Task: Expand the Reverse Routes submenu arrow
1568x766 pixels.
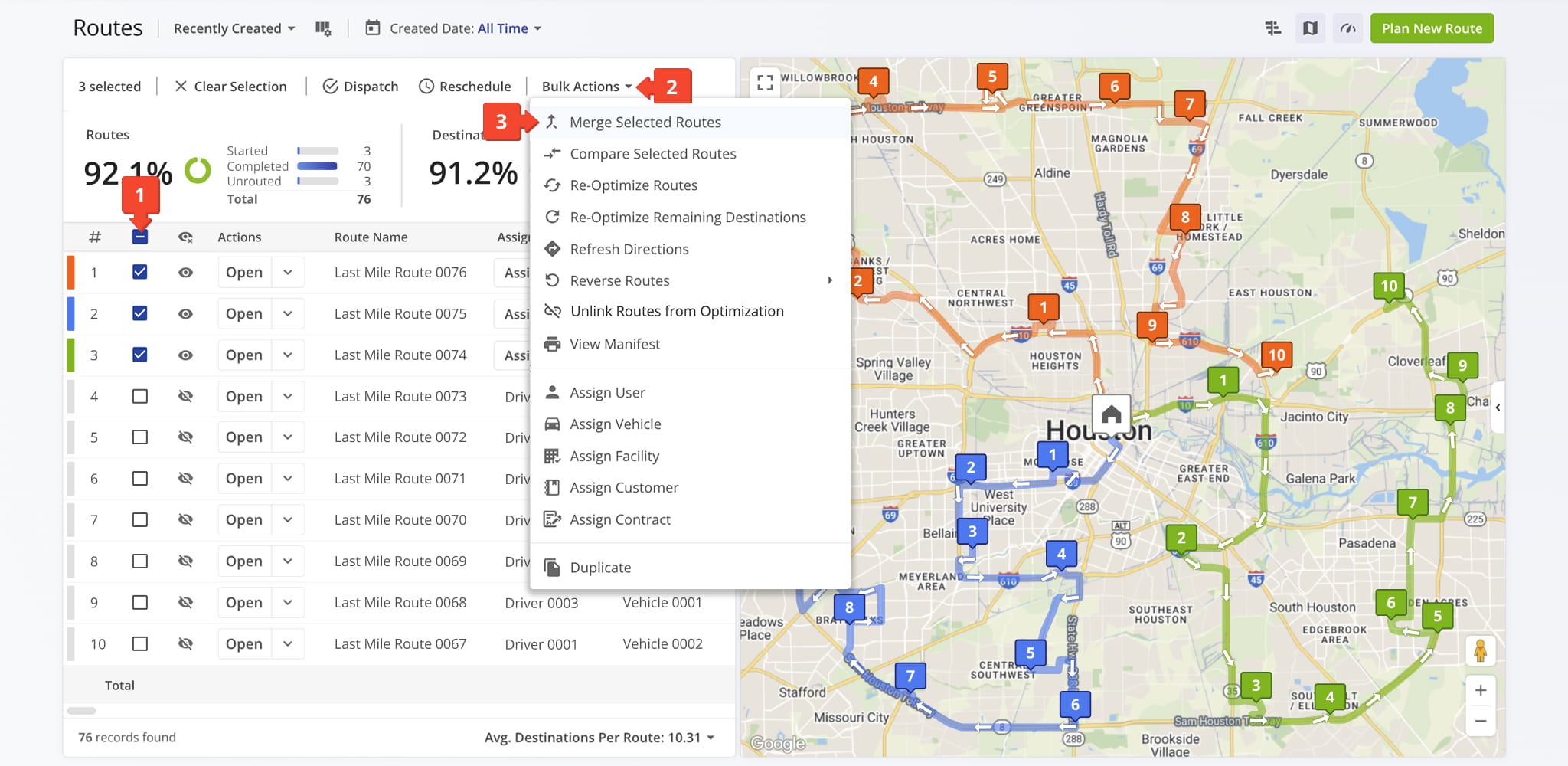Action: coord(831,280)
